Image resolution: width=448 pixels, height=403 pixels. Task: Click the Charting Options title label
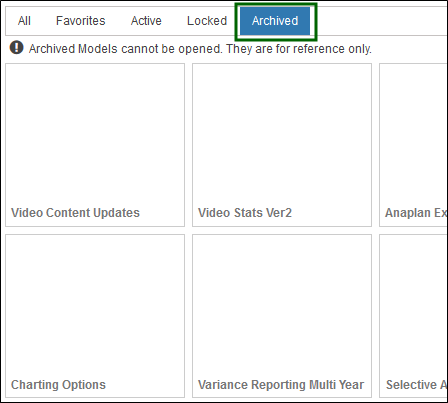(x=58, y=385)
